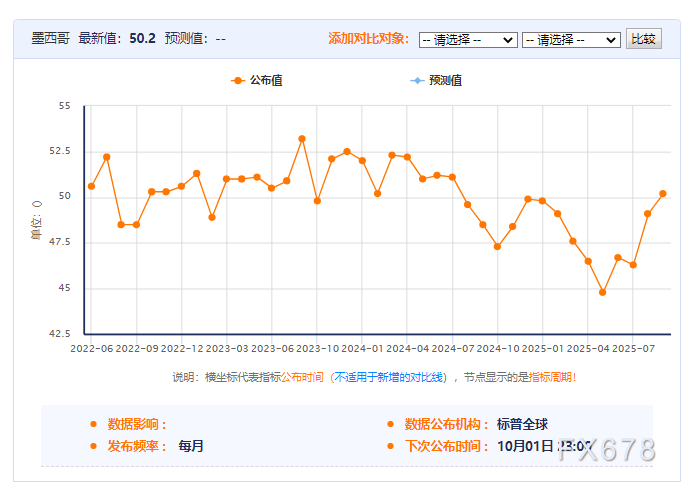The width and height of the screenshot is (686, 485).
Task: Click the 墨西哥 title text
Action: coord(51,39)
